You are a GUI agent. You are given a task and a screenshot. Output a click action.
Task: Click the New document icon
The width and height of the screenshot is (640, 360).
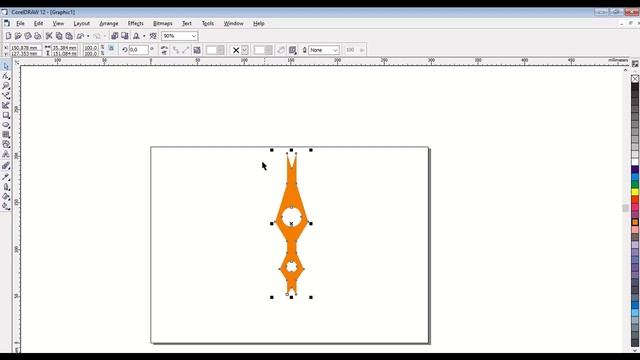pyautogui.click(x=8, y=36)
